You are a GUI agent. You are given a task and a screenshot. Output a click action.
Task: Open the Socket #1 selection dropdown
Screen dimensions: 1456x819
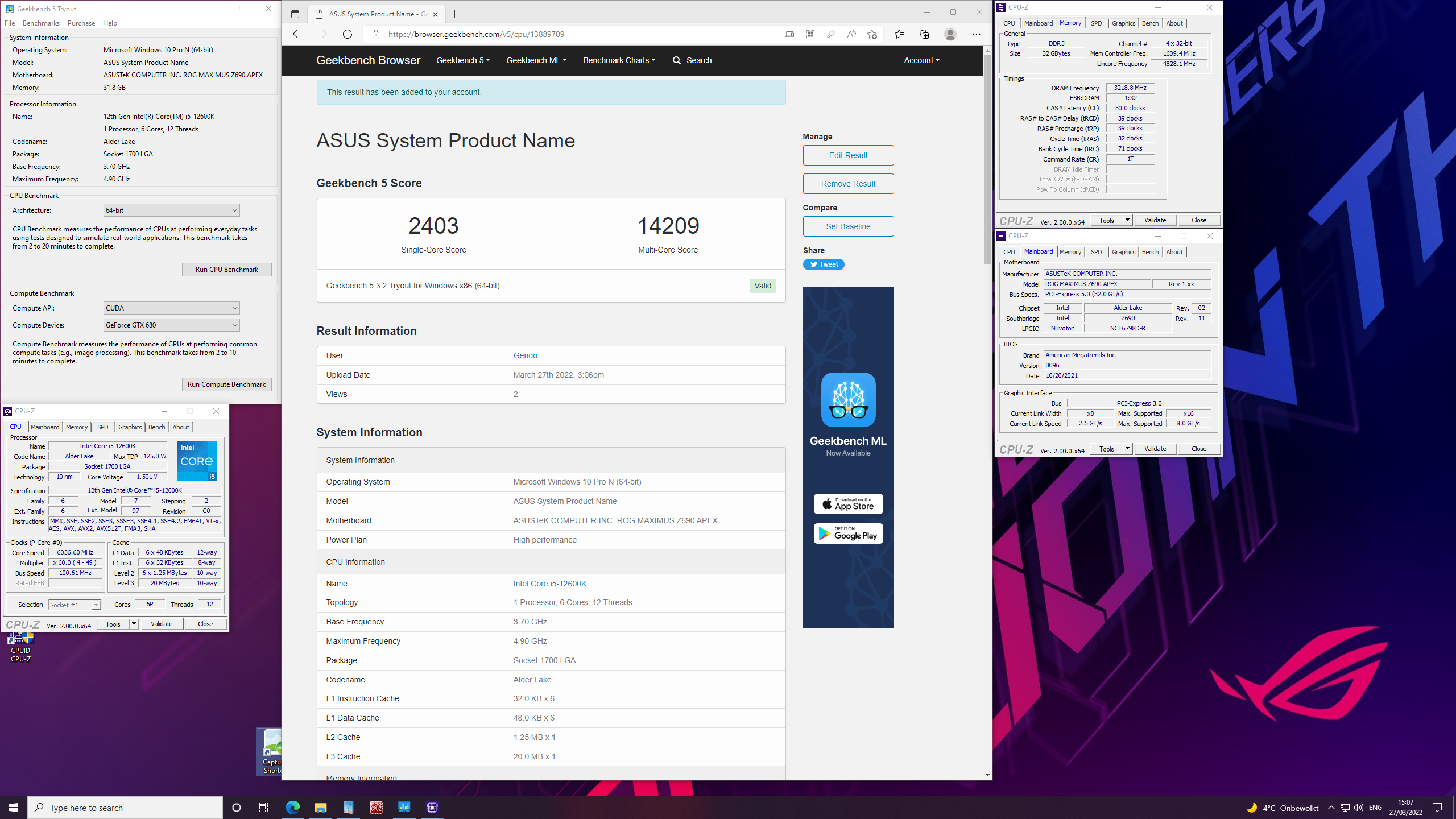(75, 605)
